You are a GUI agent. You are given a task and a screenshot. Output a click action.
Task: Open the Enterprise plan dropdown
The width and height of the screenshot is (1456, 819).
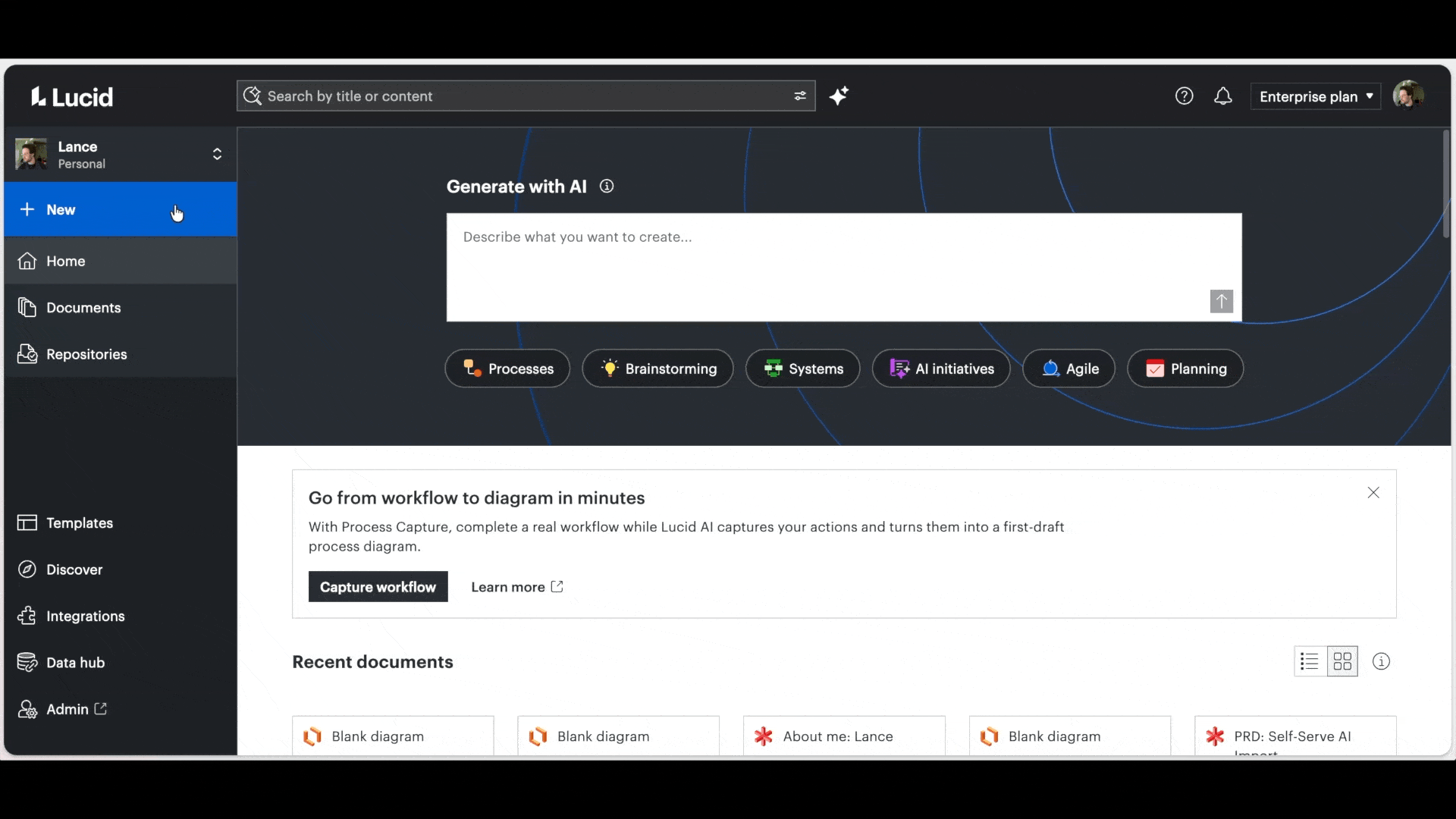point(1316,96)
